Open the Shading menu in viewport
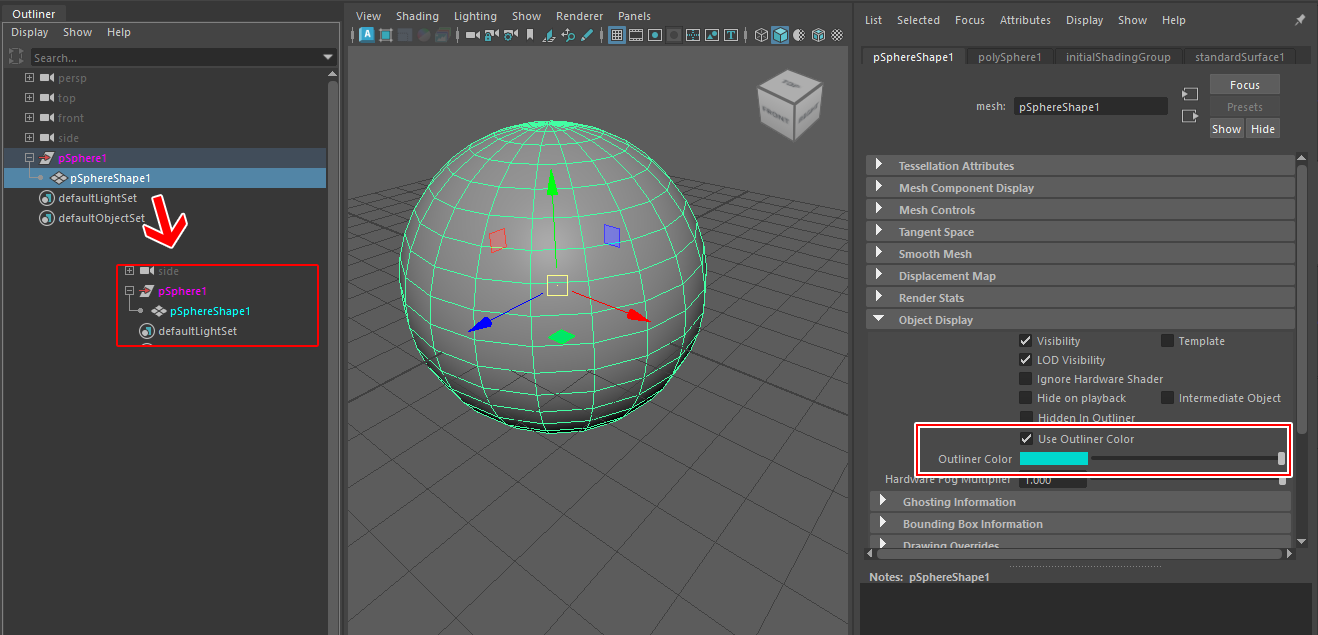This screenshot has height=635, width=1318. (x=417, y=16)
